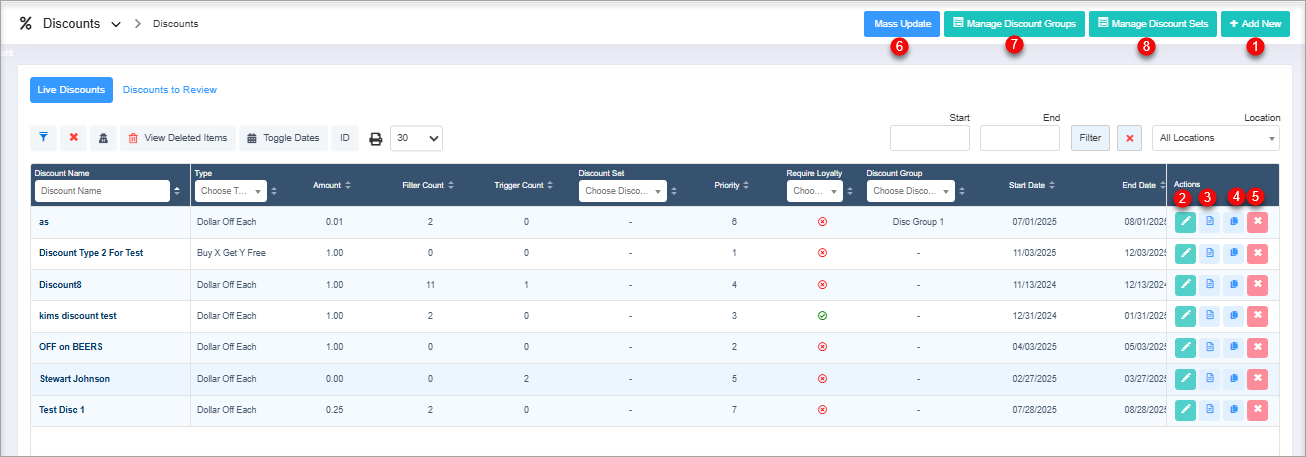Duplicate the 'Test Disc 1' discount
The width and height of the screenshot is (1306, 457).
[1233, 409]
